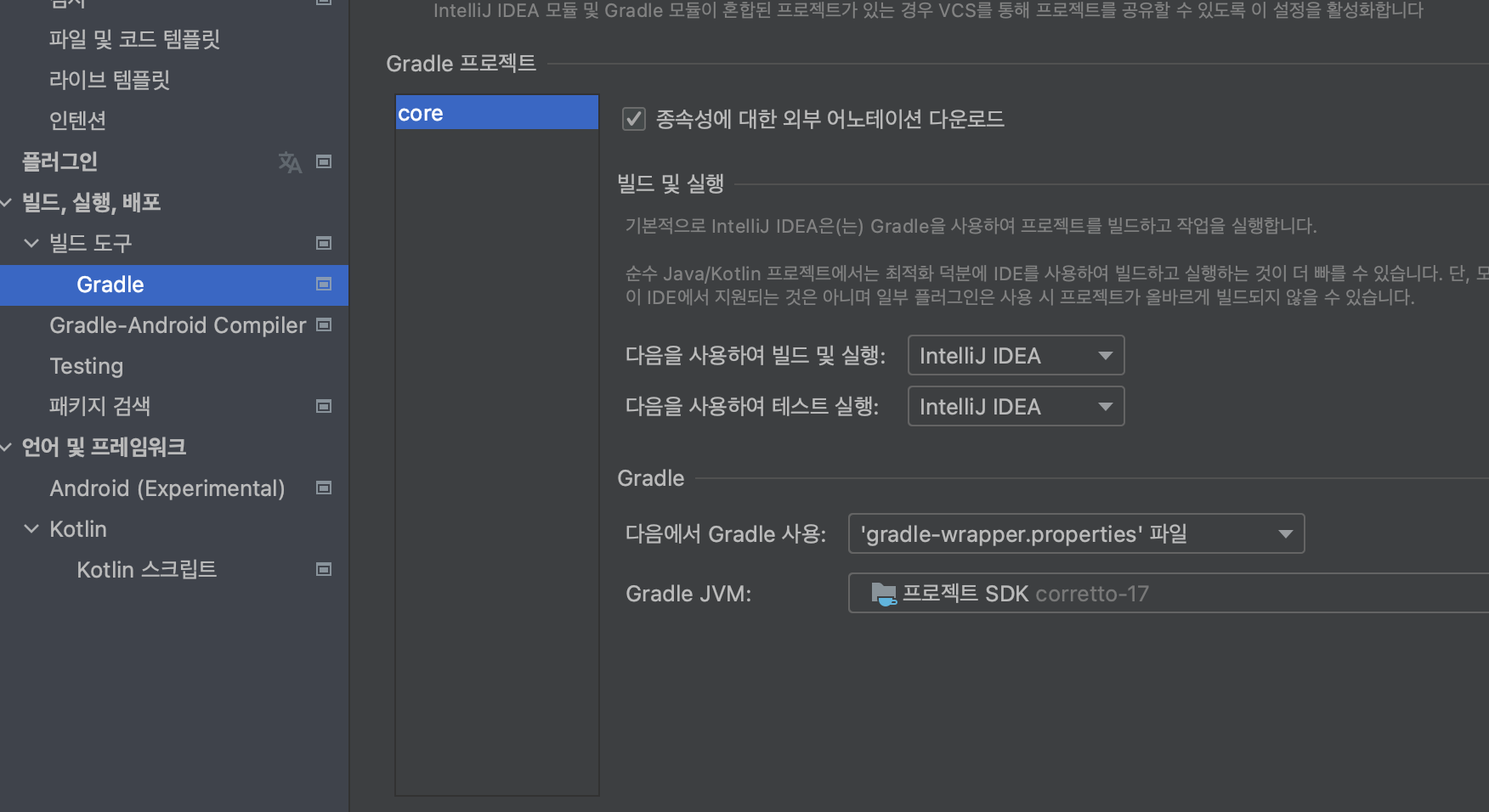Open the 다음에서 Gradle 사용 dropdown

(x=1076, y=533)
